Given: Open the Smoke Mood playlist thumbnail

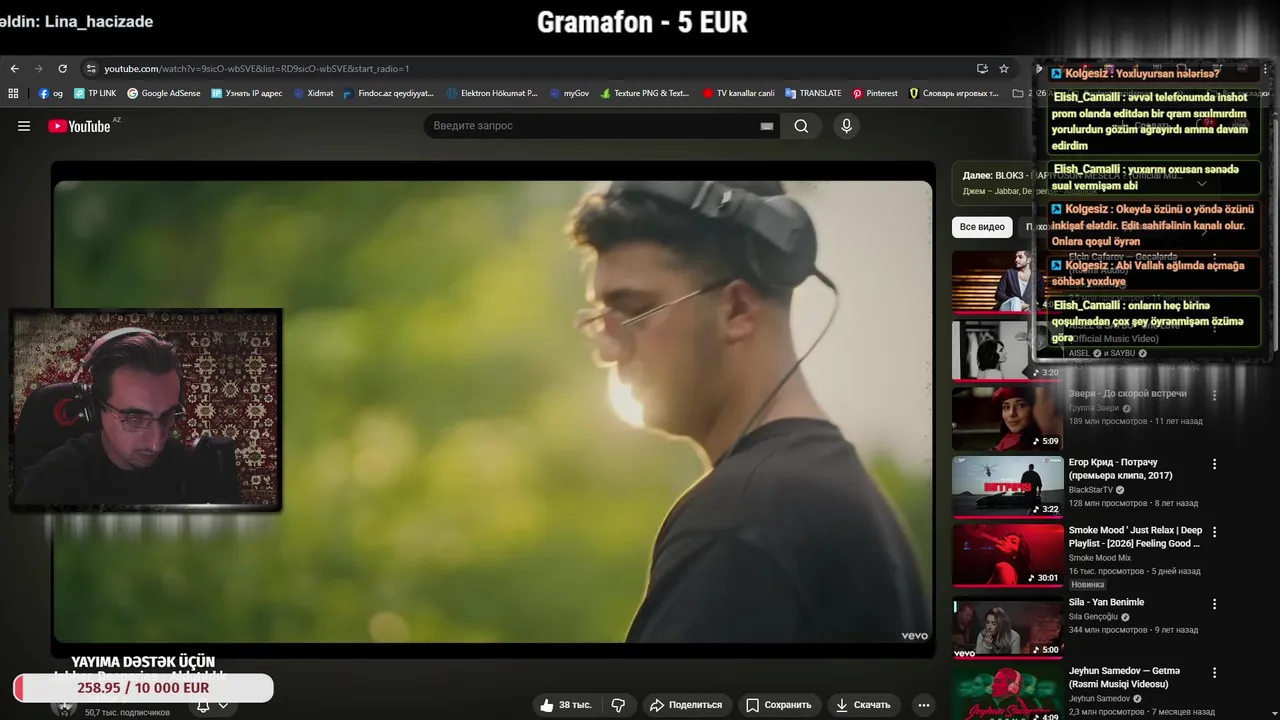Looking at the screenshot, I should pos(1007,555).
